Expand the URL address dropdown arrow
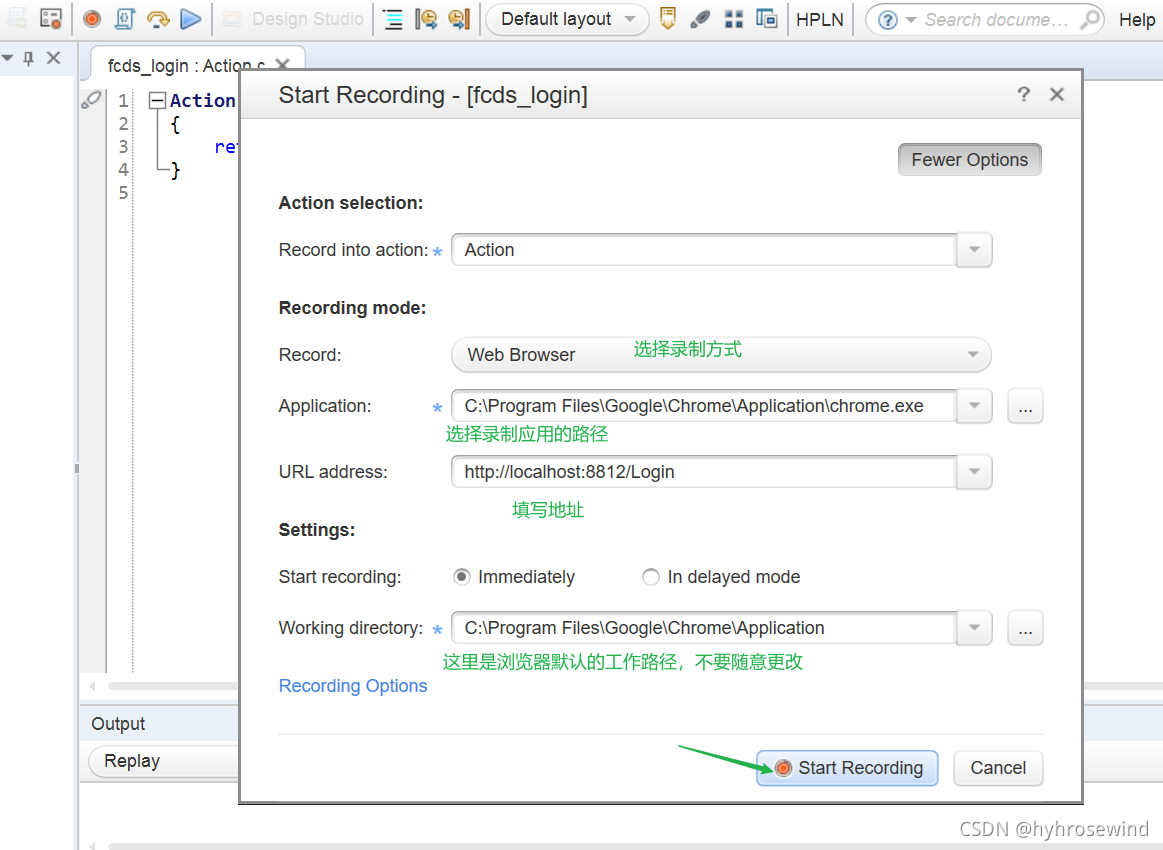 point(974,472)
